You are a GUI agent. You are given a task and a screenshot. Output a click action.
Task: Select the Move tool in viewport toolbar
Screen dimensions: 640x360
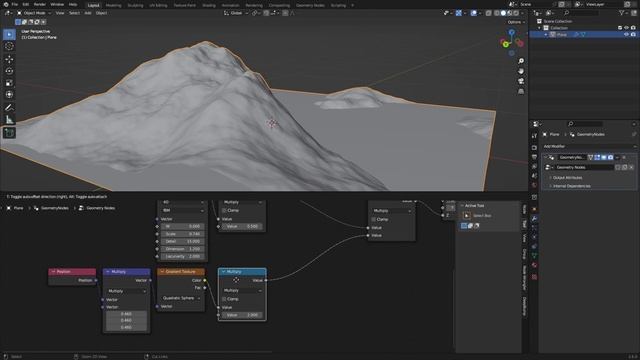pos(9,59)
